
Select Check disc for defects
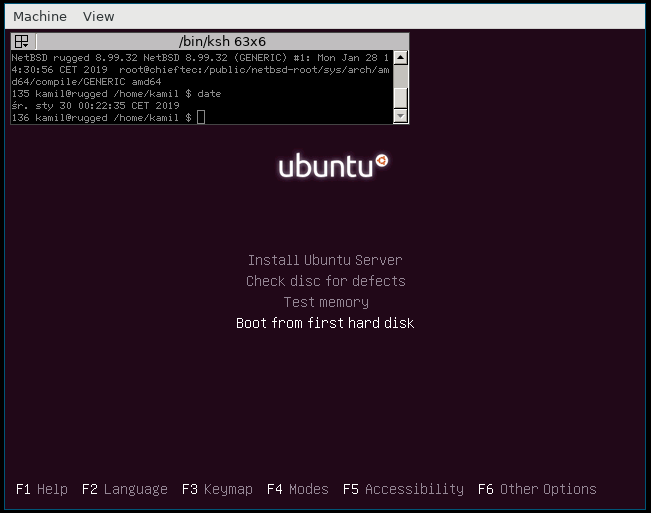pos(326,281)
